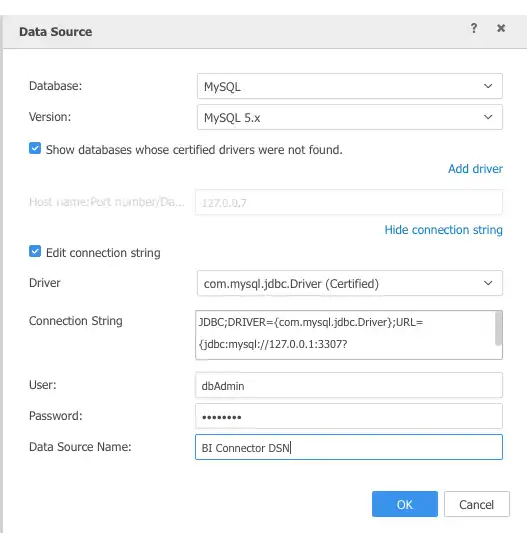
Task: Confirm with the OK button
Action: pos(405,504)
